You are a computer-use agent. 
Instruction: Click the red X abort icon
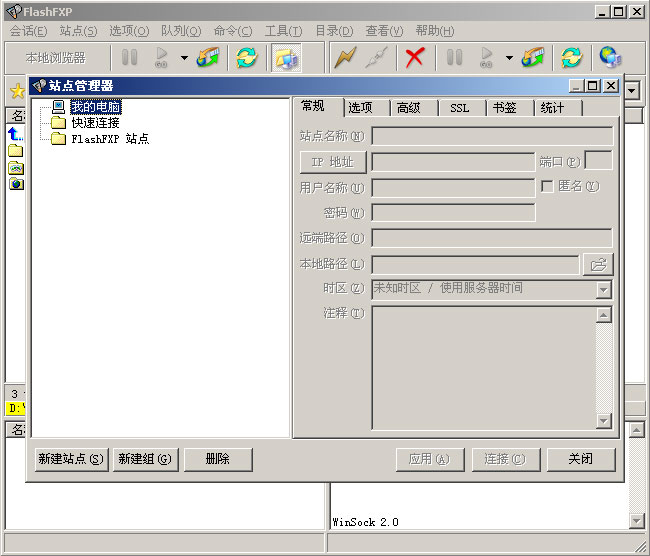pos(414,57)
